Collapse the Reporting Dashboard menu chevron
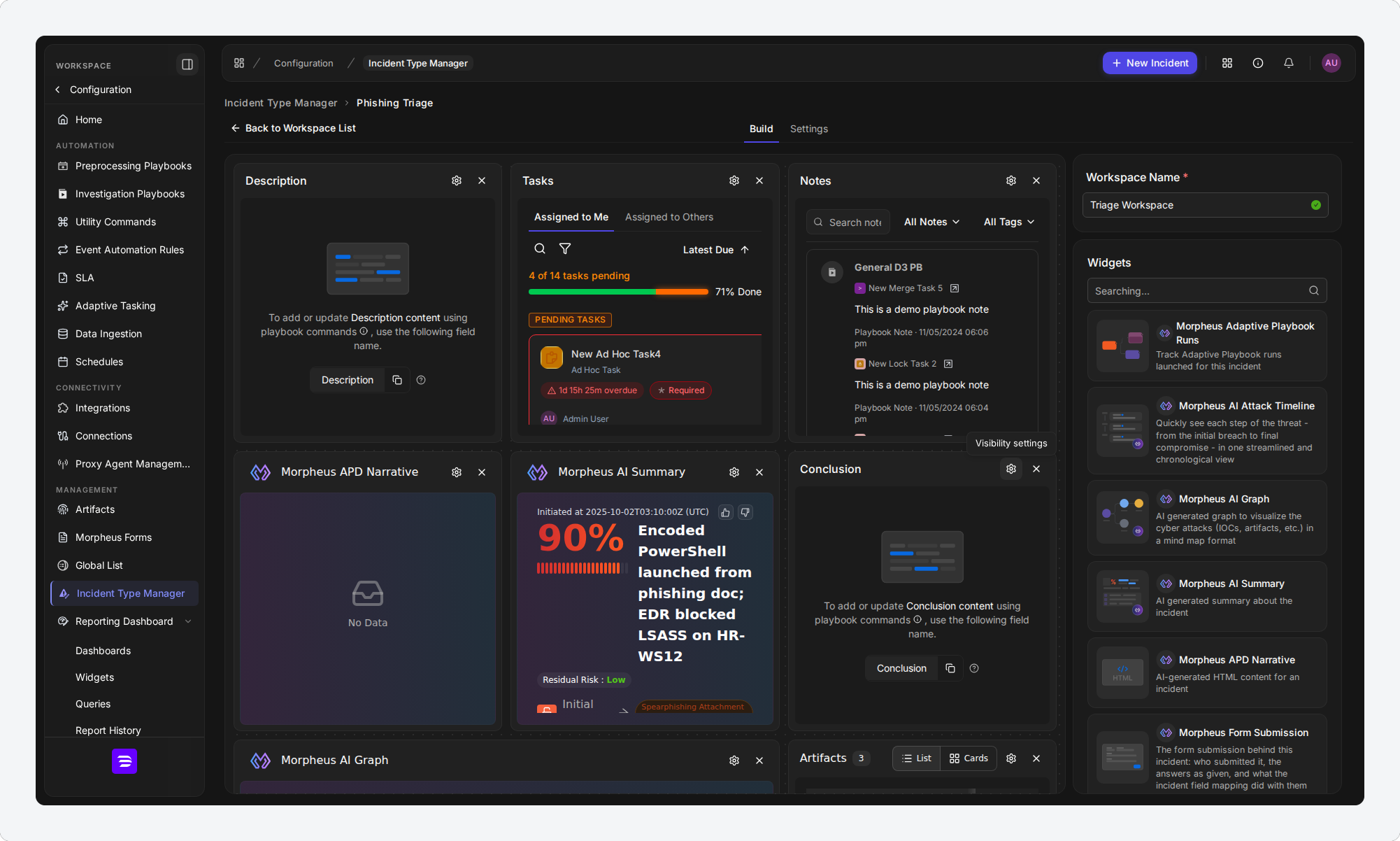Image resolution: width=1400 pixels, height=841 pixels. coord(188,621)
